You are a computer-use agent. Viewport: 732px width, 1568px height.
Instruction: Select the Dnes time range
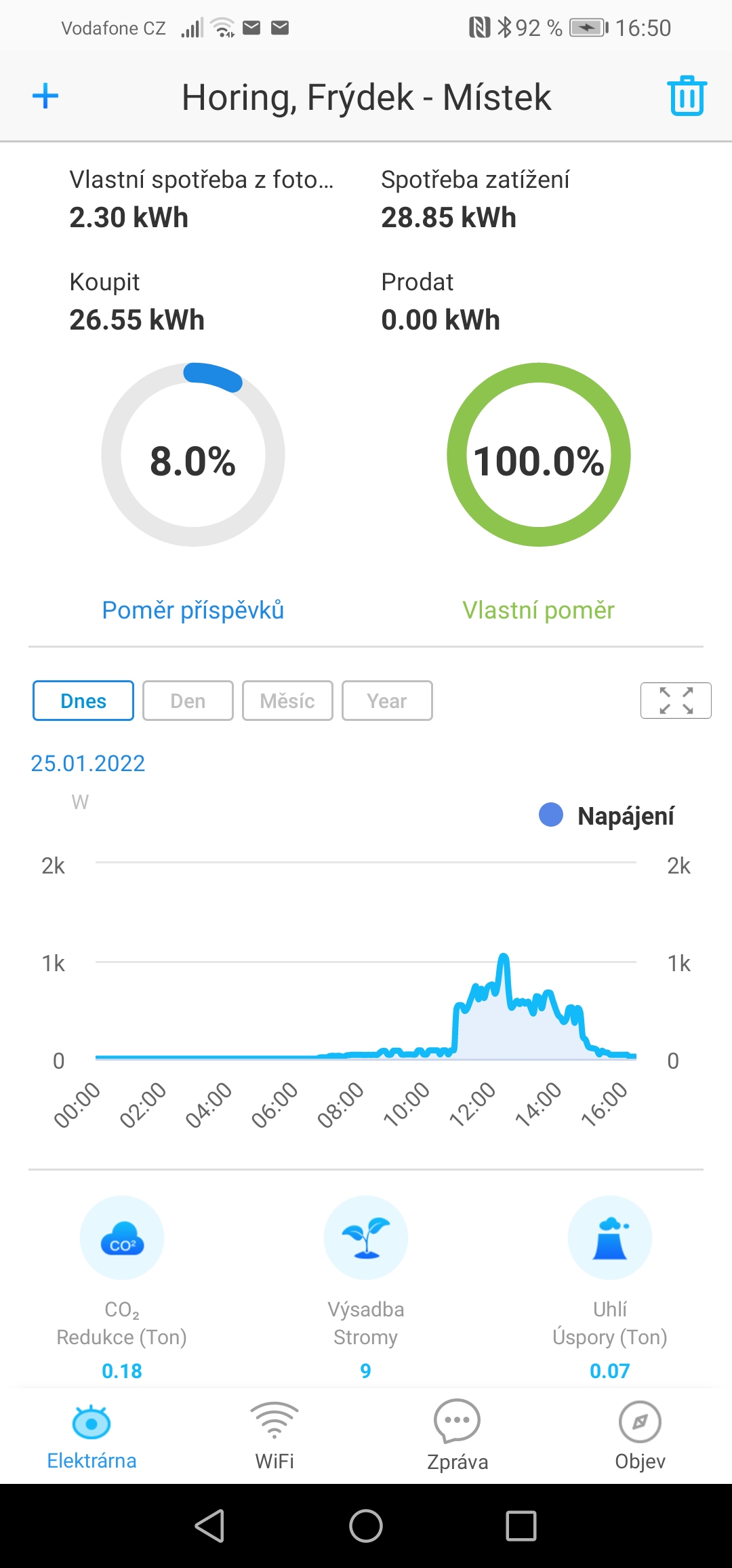[x=83, y=701]
